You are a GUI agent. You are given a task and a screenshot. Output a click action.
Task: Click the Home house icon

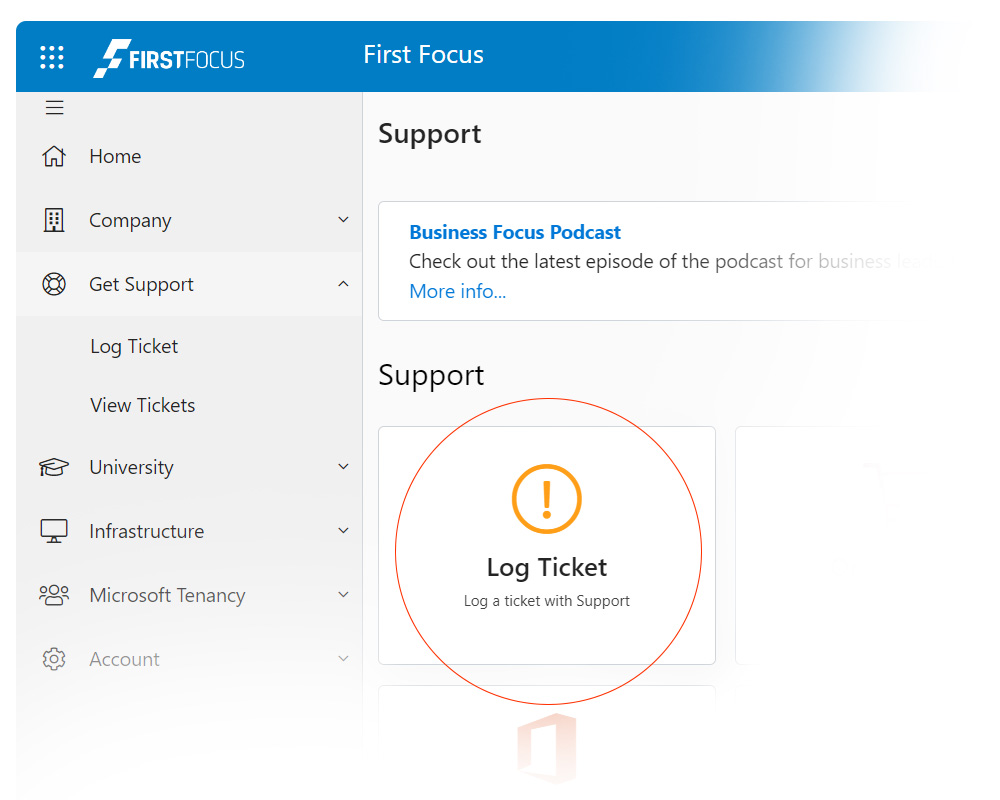[53, 156]
